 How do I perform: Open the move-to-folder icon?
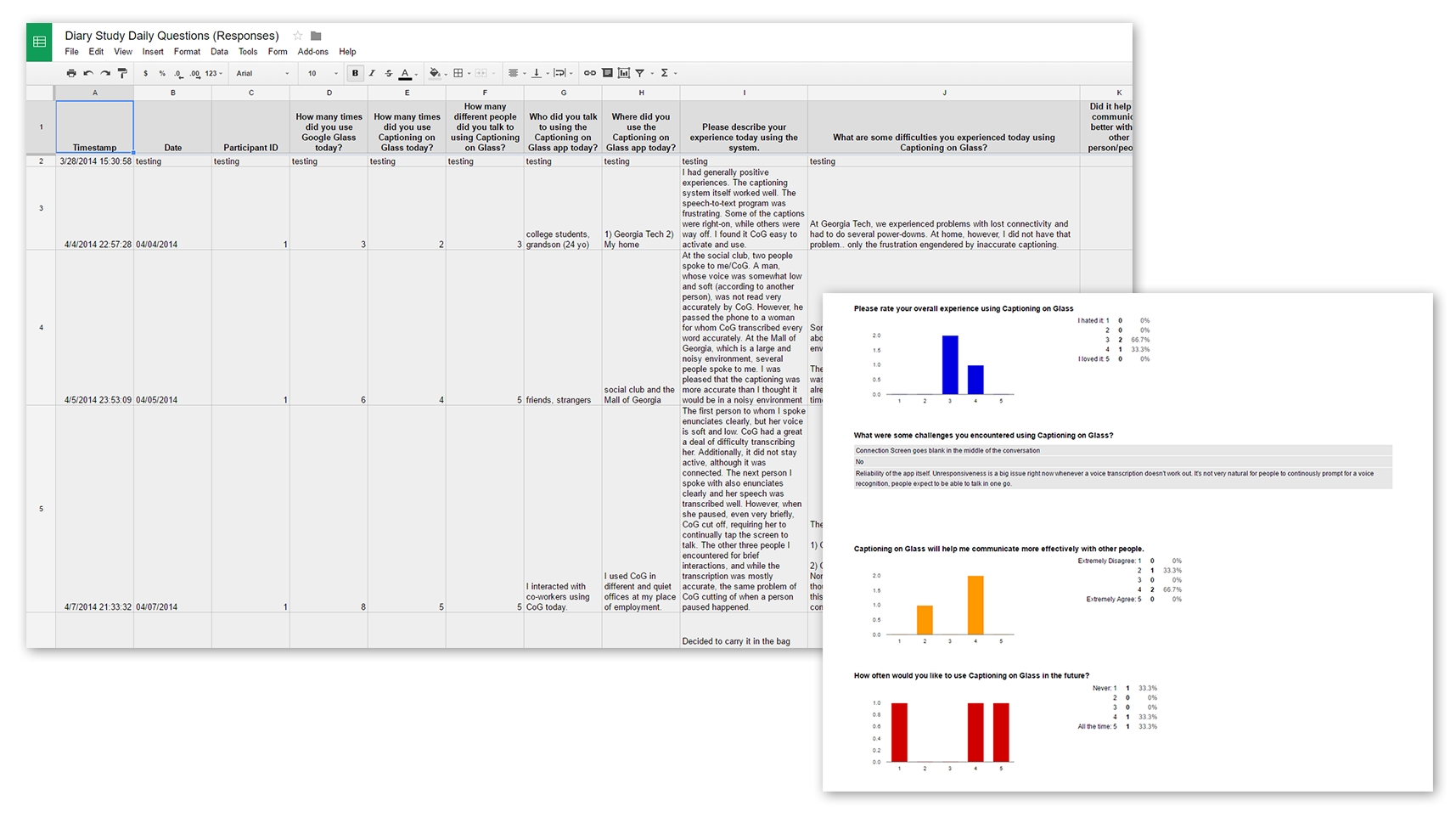point(316,36)
